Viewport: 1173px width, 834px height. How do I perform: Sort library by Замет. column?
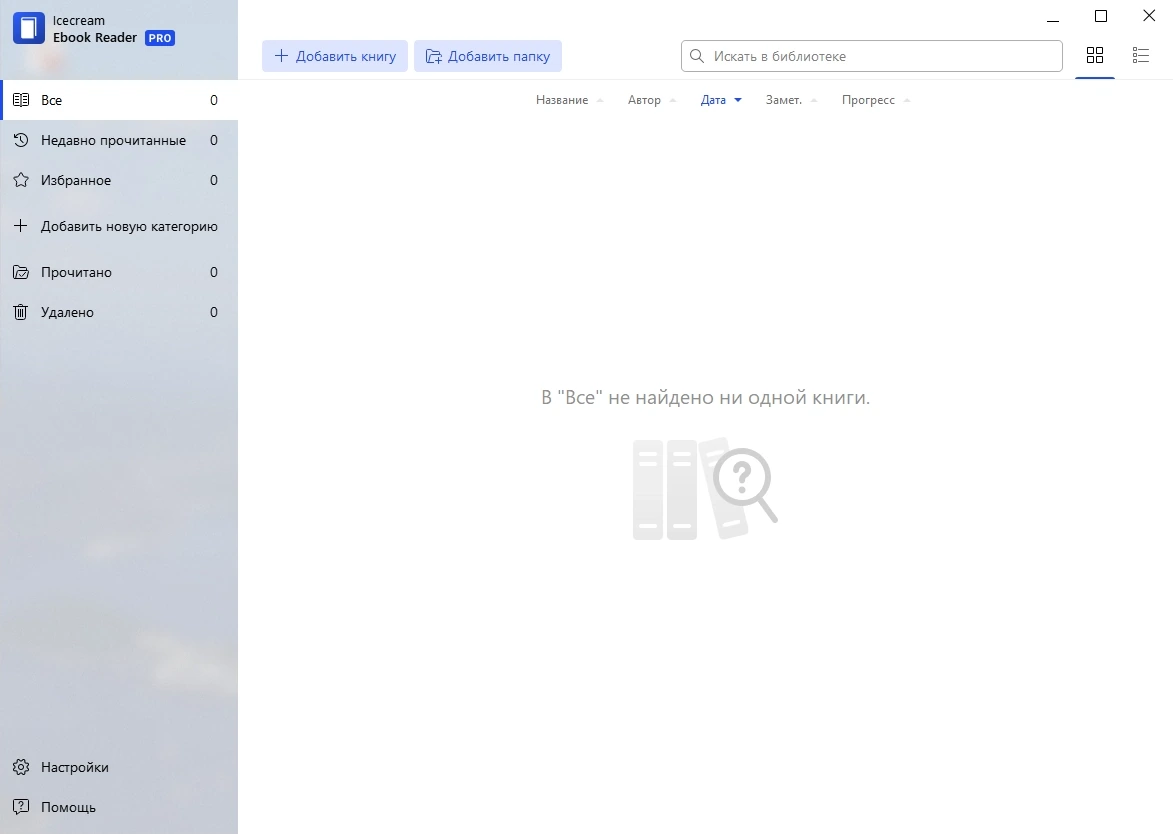point(783,100)
